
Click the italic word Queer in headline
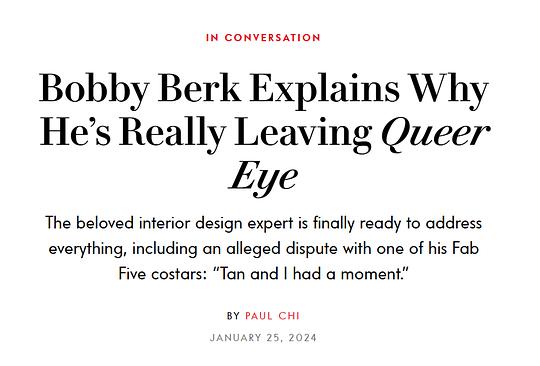[x=436, y=133]
